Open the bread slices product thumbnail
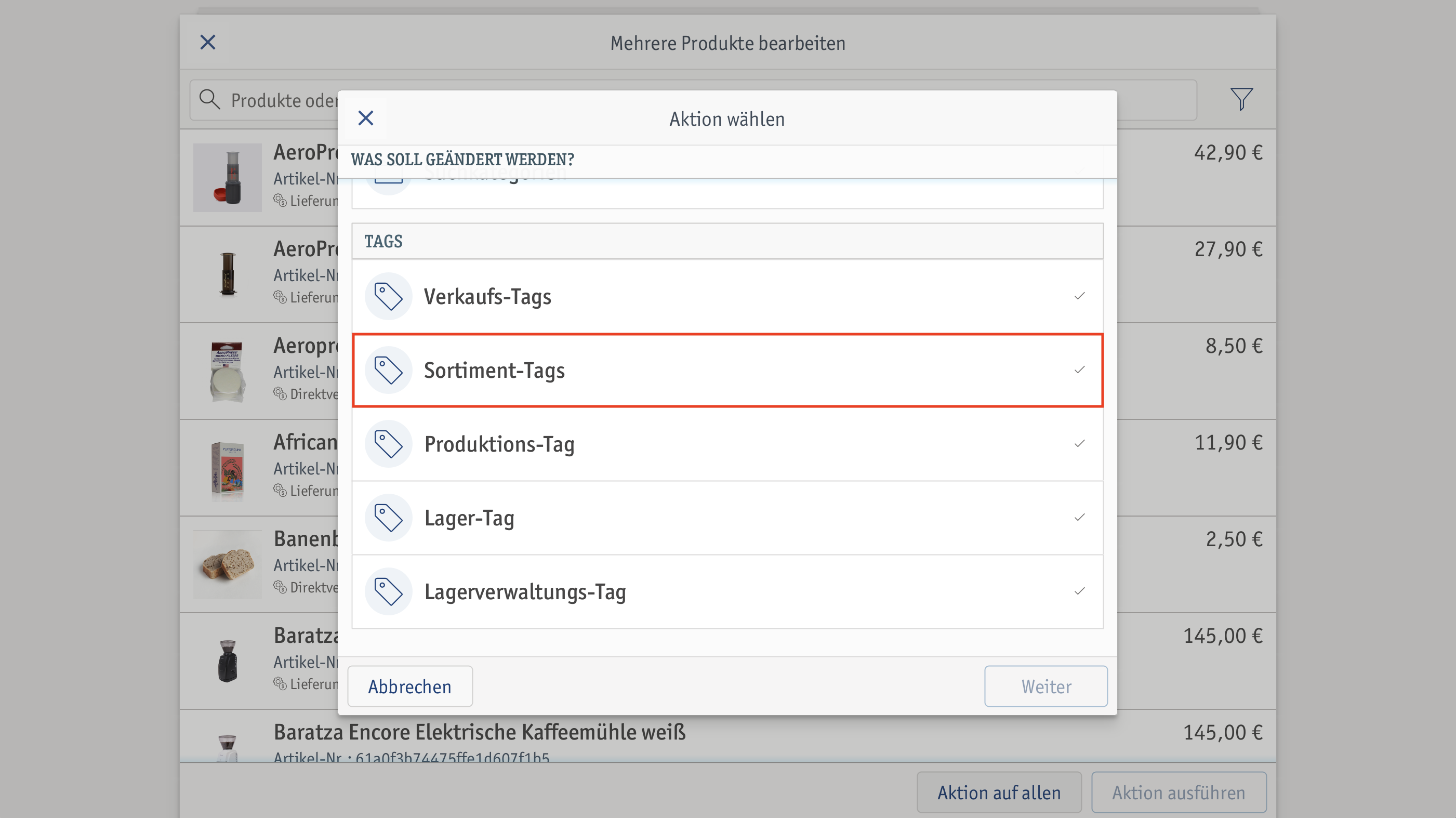This screenshot has height=818, width=1456. 227,564
